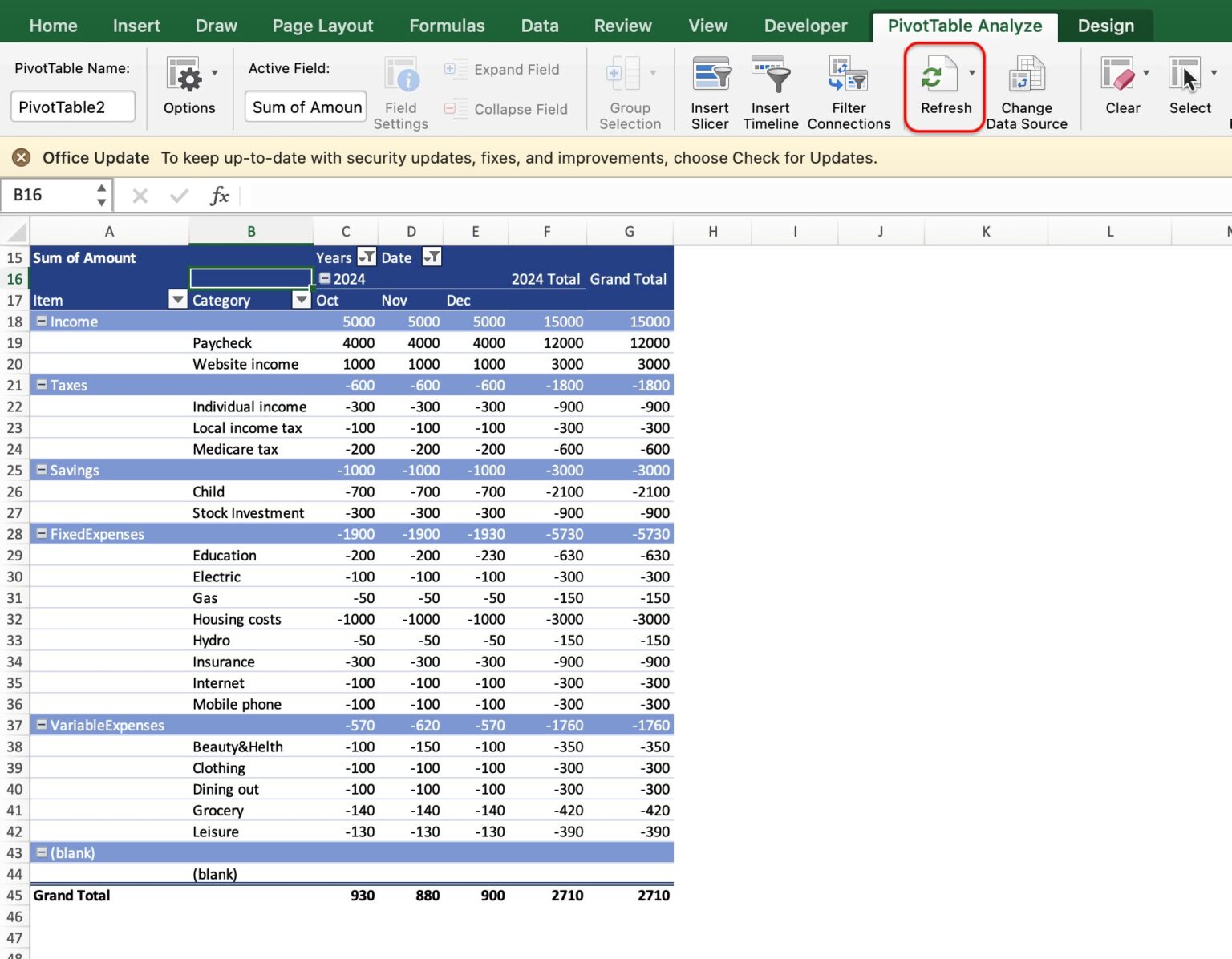Collapse the Income group

tap(42, 321)
